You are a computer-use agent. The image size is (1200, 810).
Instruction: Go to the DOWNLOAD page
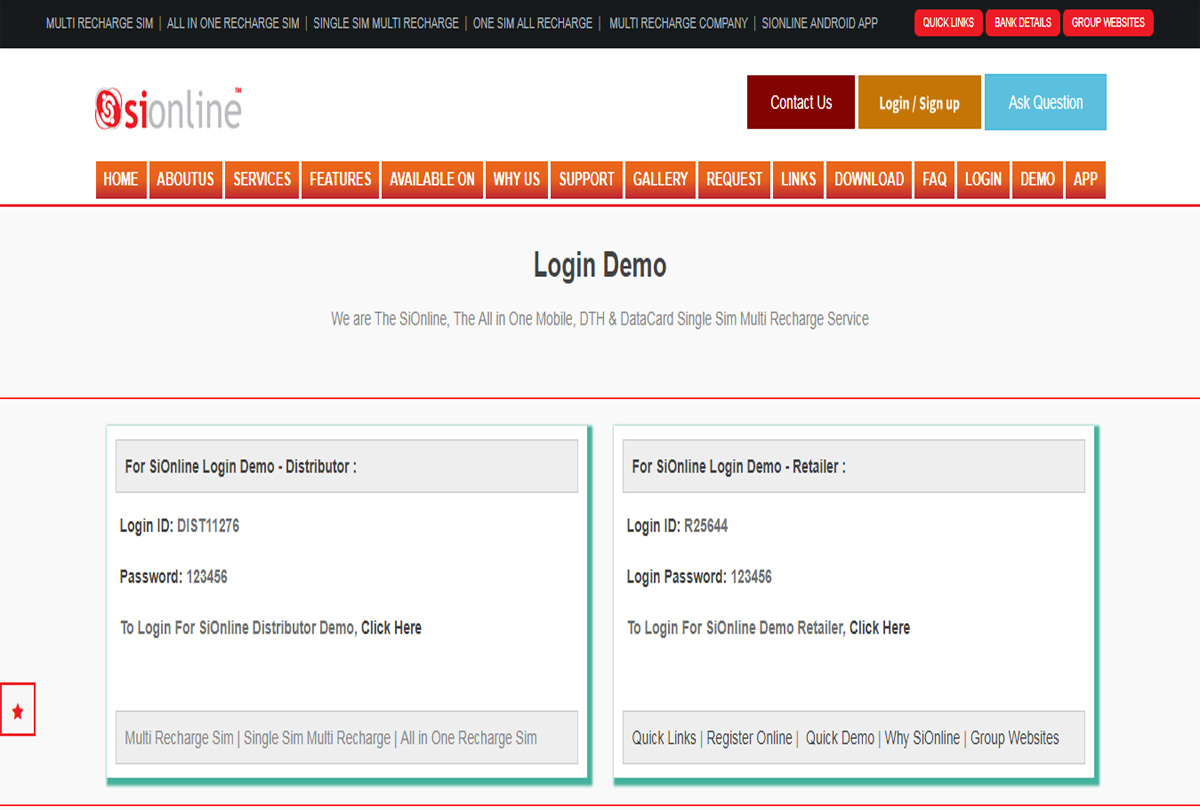coord(869,179)
